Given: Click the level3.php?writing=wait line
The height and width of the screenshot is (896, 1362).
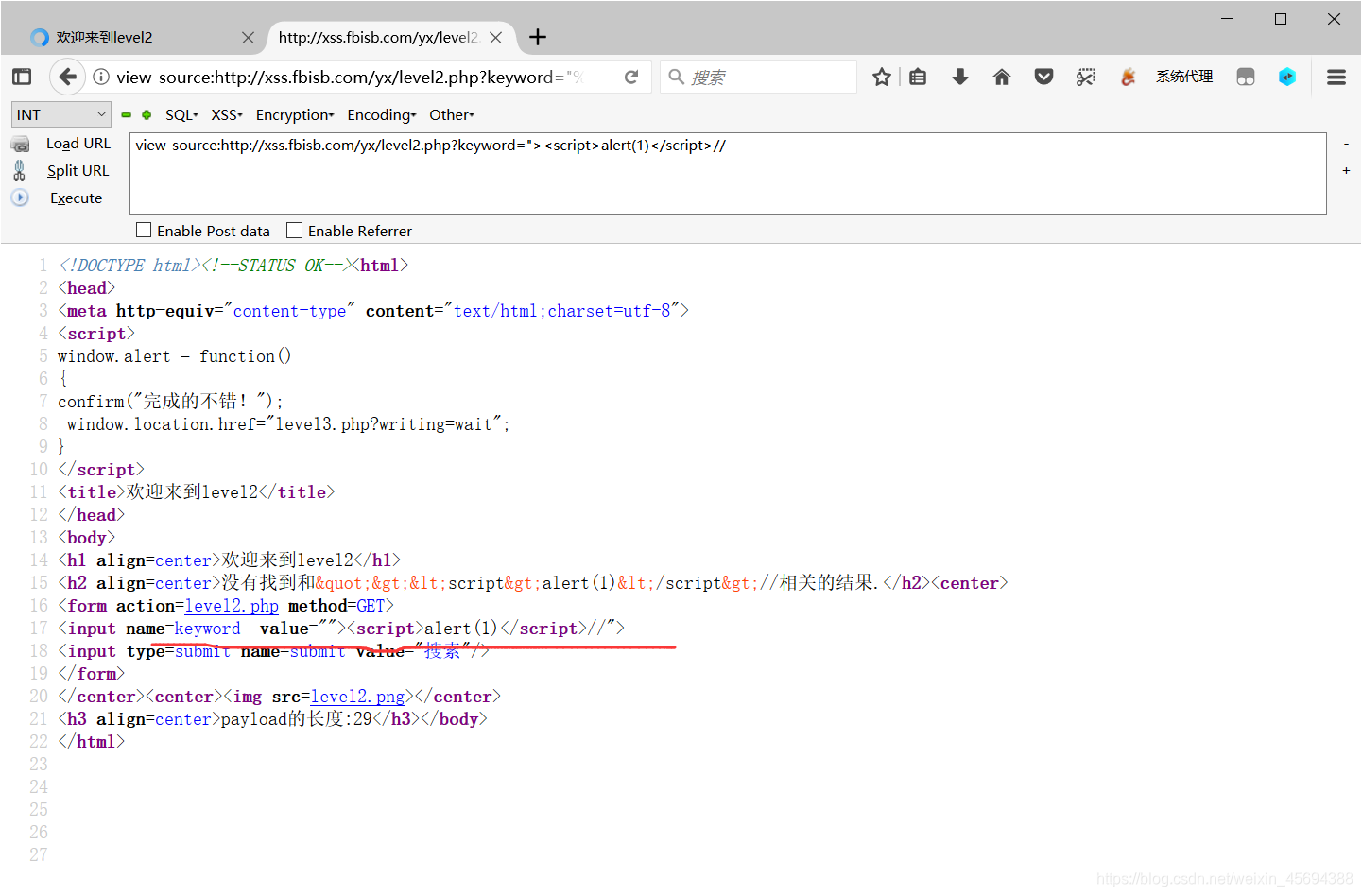Looking at the screenshot, I should coord(288,424).
